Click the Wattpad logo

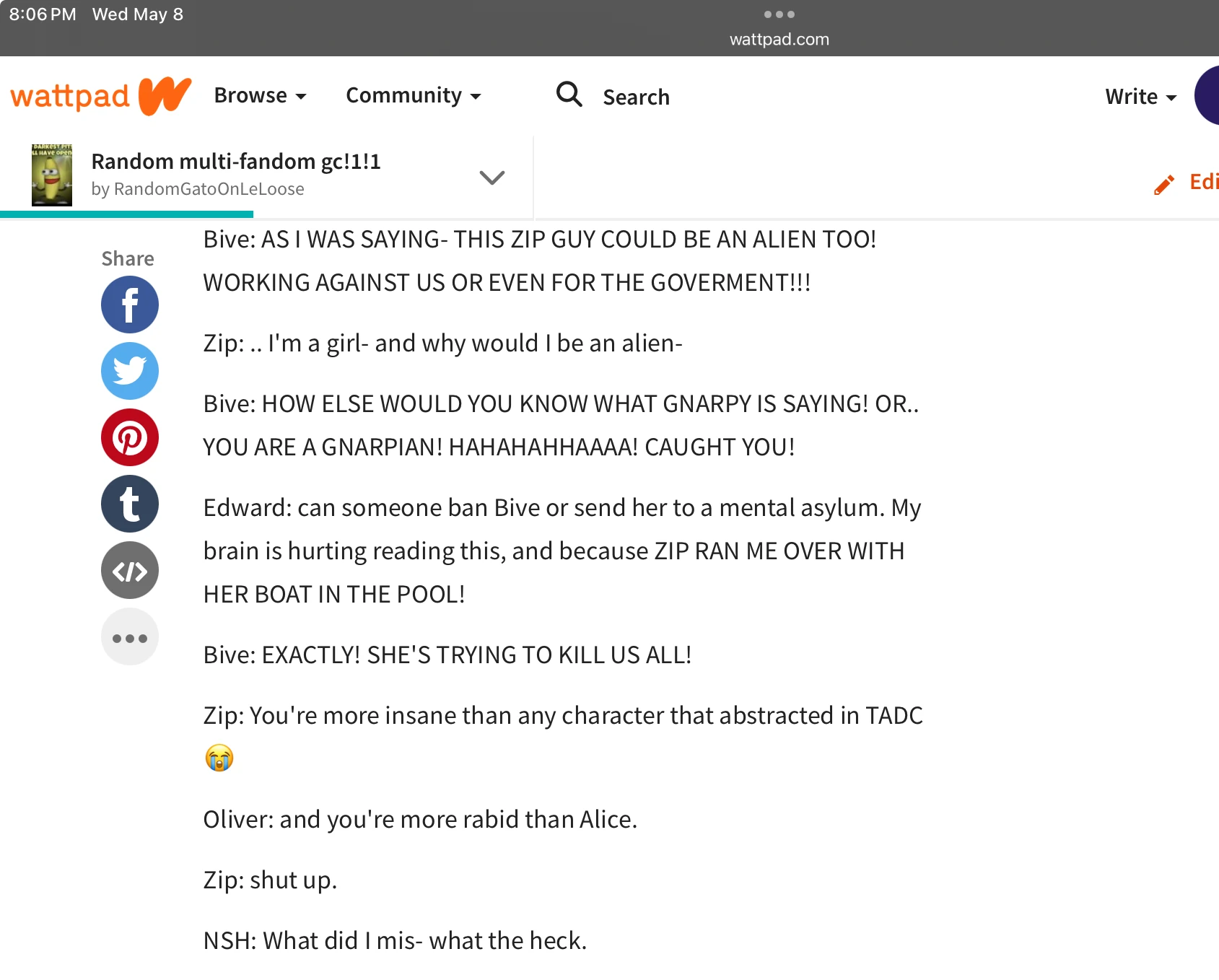(x=101, y=96)
